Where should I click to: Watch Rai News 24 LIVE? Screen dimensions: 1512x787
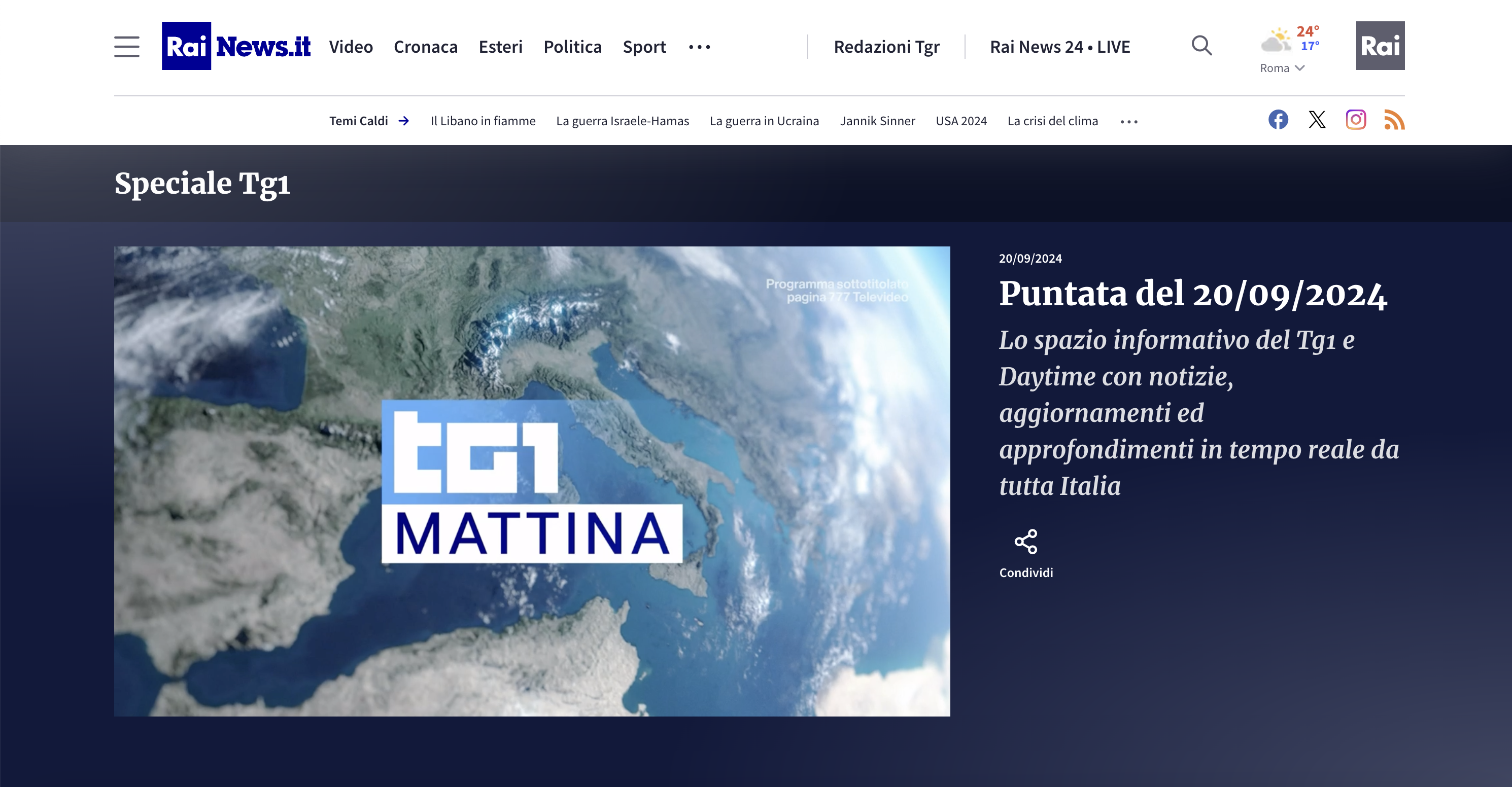[1060, 46]
